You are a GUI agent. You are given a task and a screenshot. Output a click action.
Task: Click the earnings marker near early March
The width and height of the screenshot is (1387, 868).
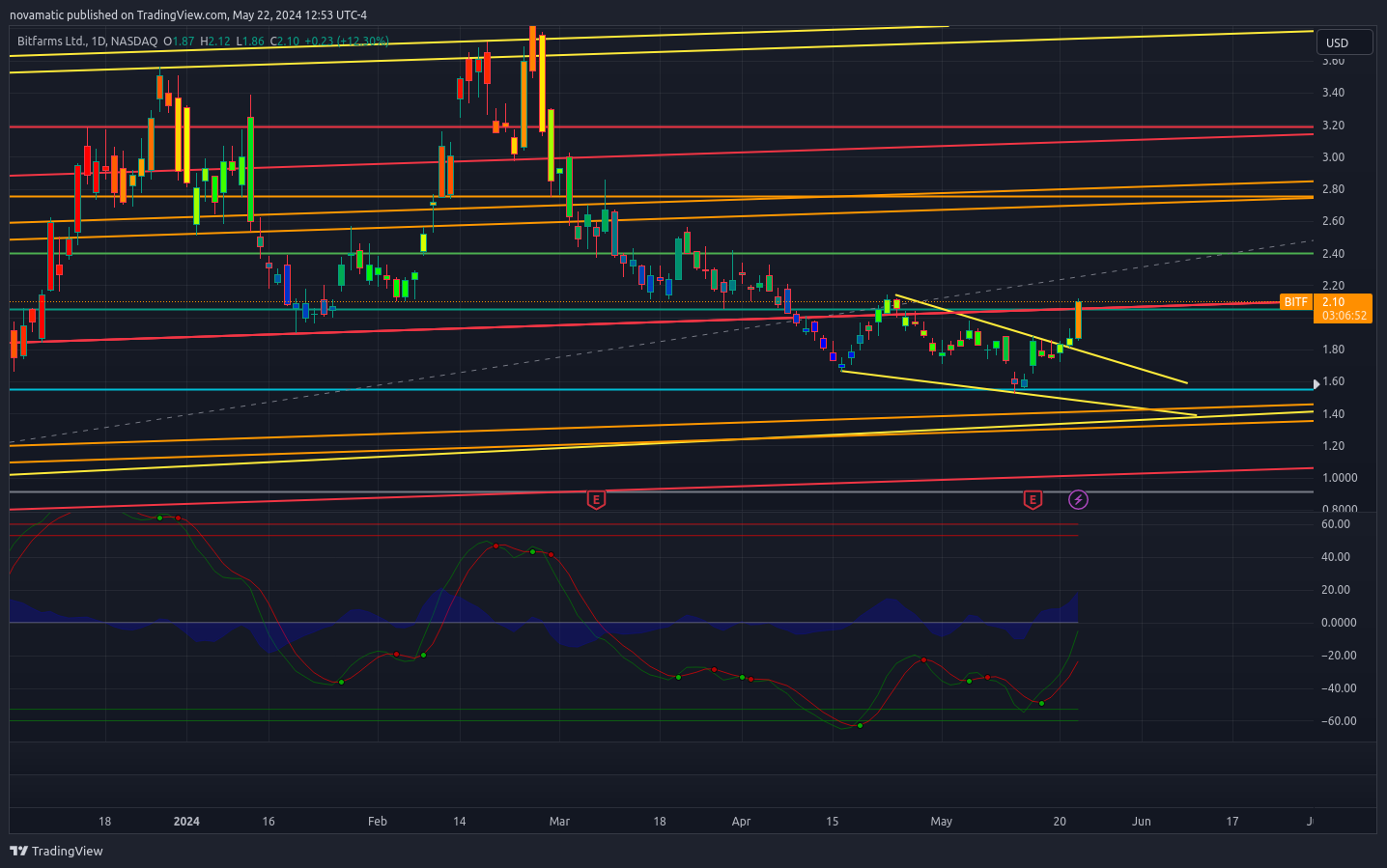click(597, 499)
